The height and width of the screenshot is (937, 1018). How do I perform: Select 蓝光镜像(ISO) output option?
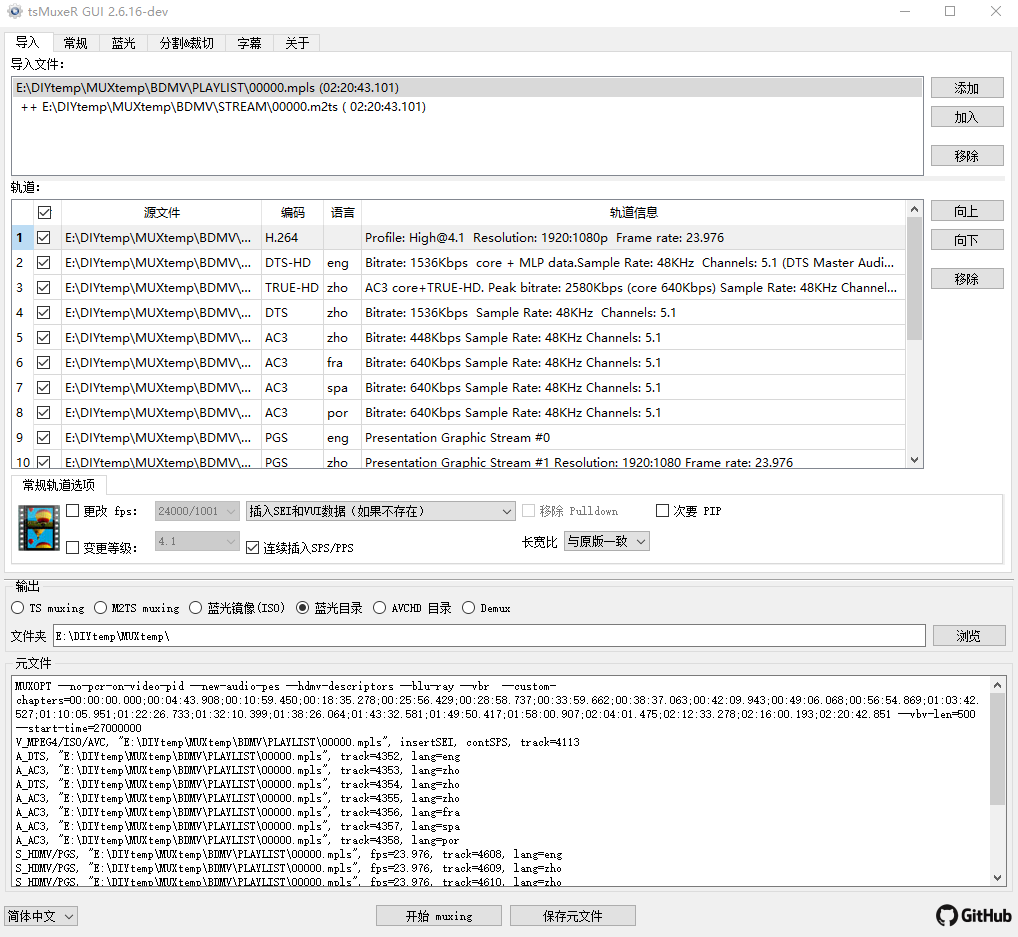tap(195, 608)
